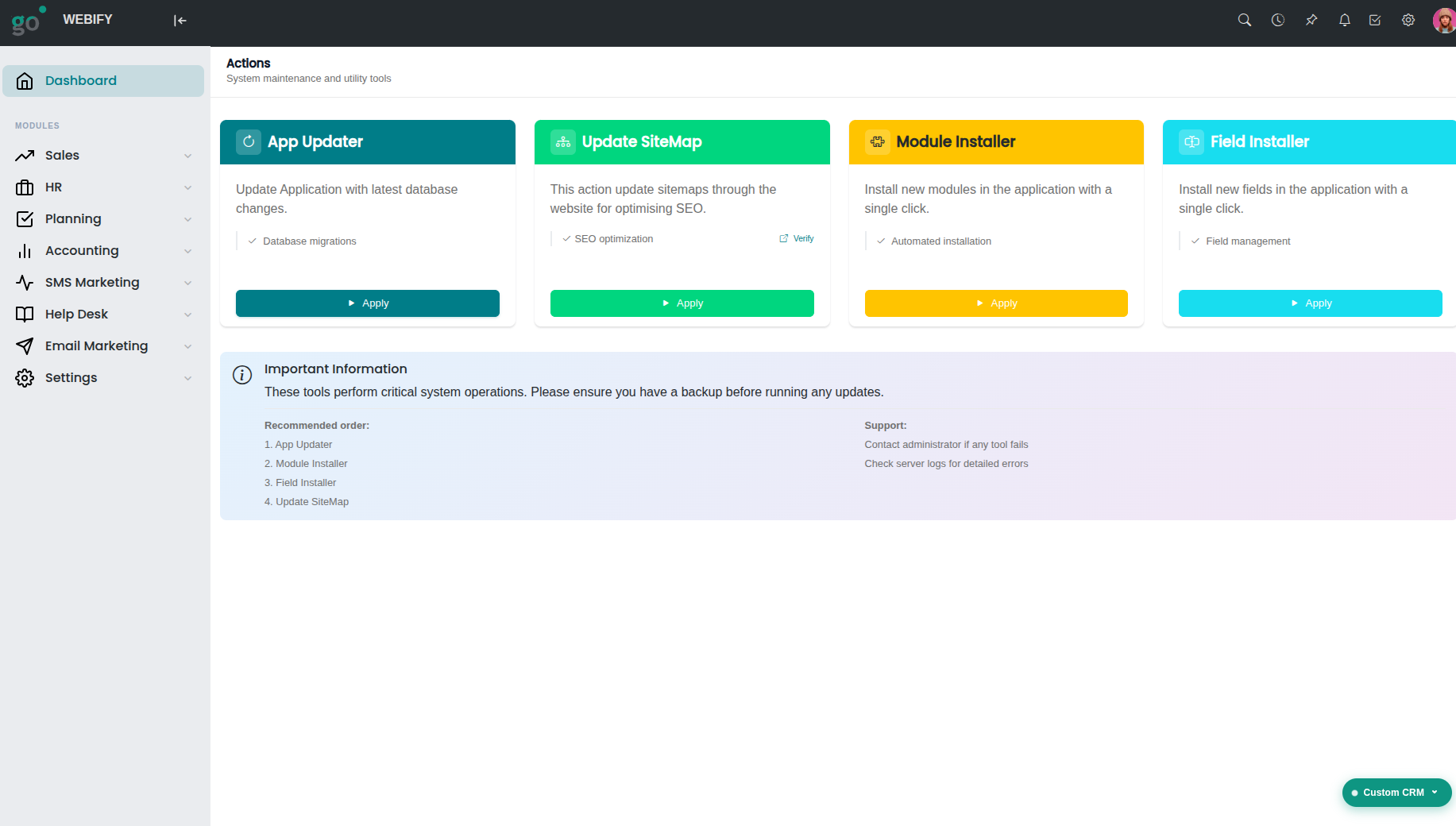Image resolution: width=1456 pixels, height=826 pixels.
Task: Click the Module Installer card header
Action: click(996, 142)
